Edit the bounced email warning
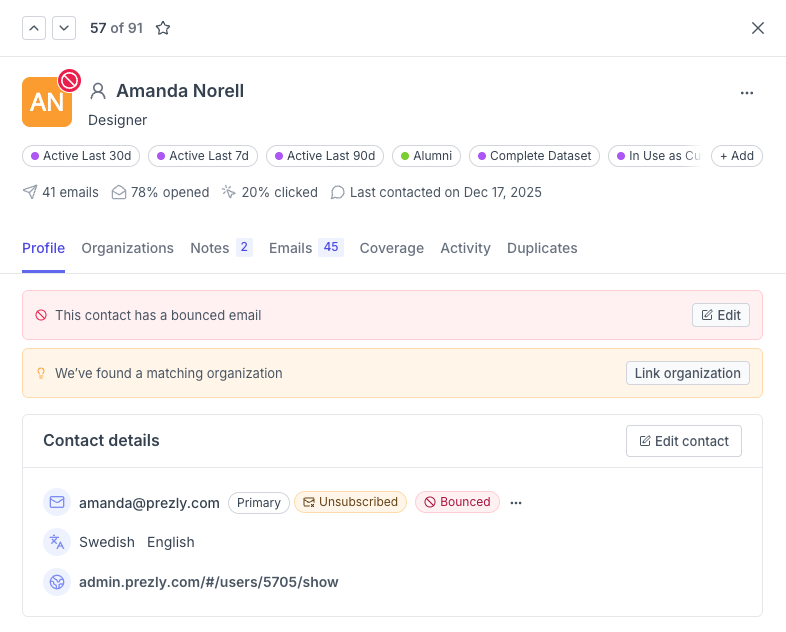 pos(721,315)
